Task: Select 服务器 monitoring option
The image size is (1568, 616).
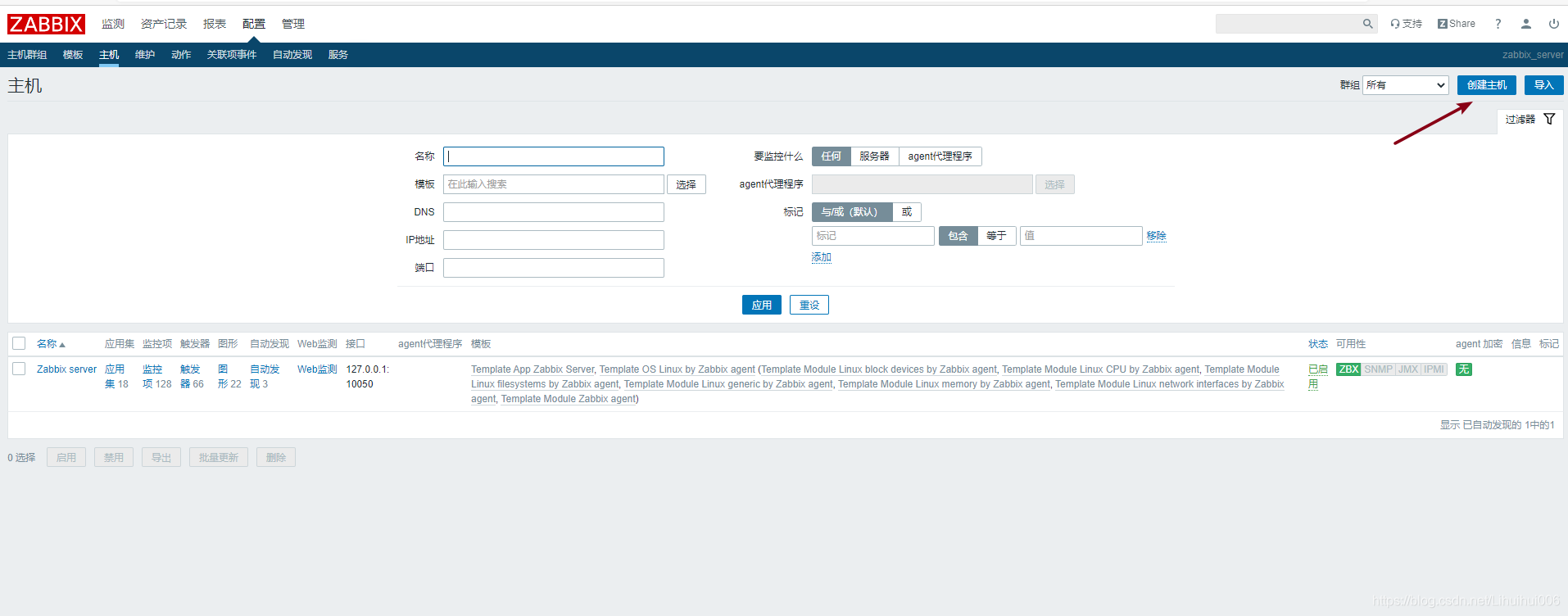Action: pos(874,156)
